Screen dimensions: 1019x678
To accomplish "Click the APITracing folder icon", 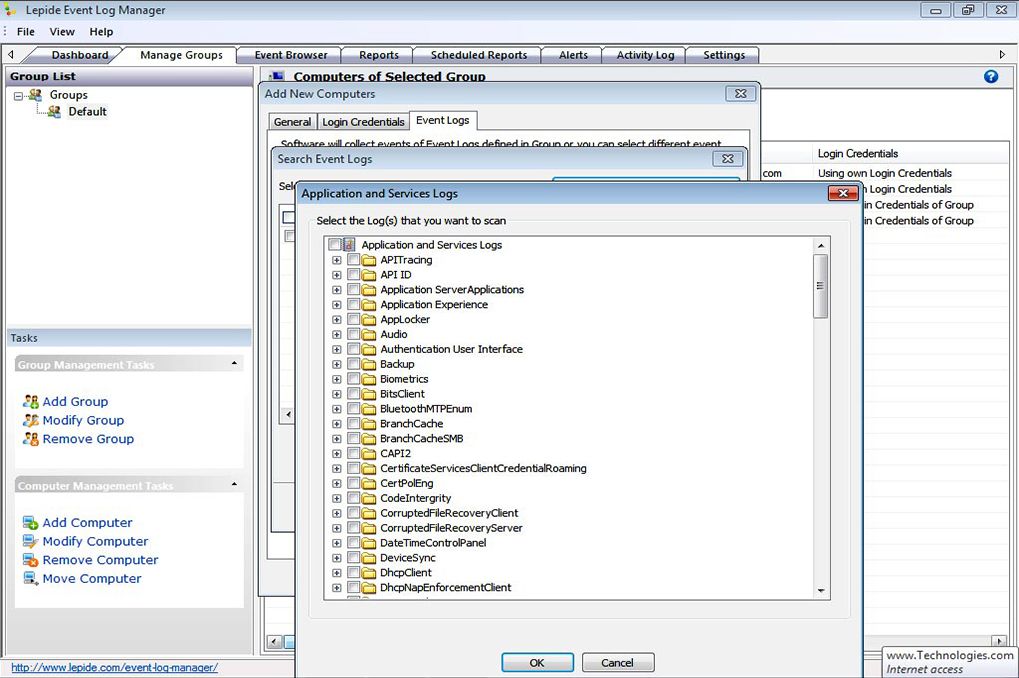I will (x=369, y=260).
